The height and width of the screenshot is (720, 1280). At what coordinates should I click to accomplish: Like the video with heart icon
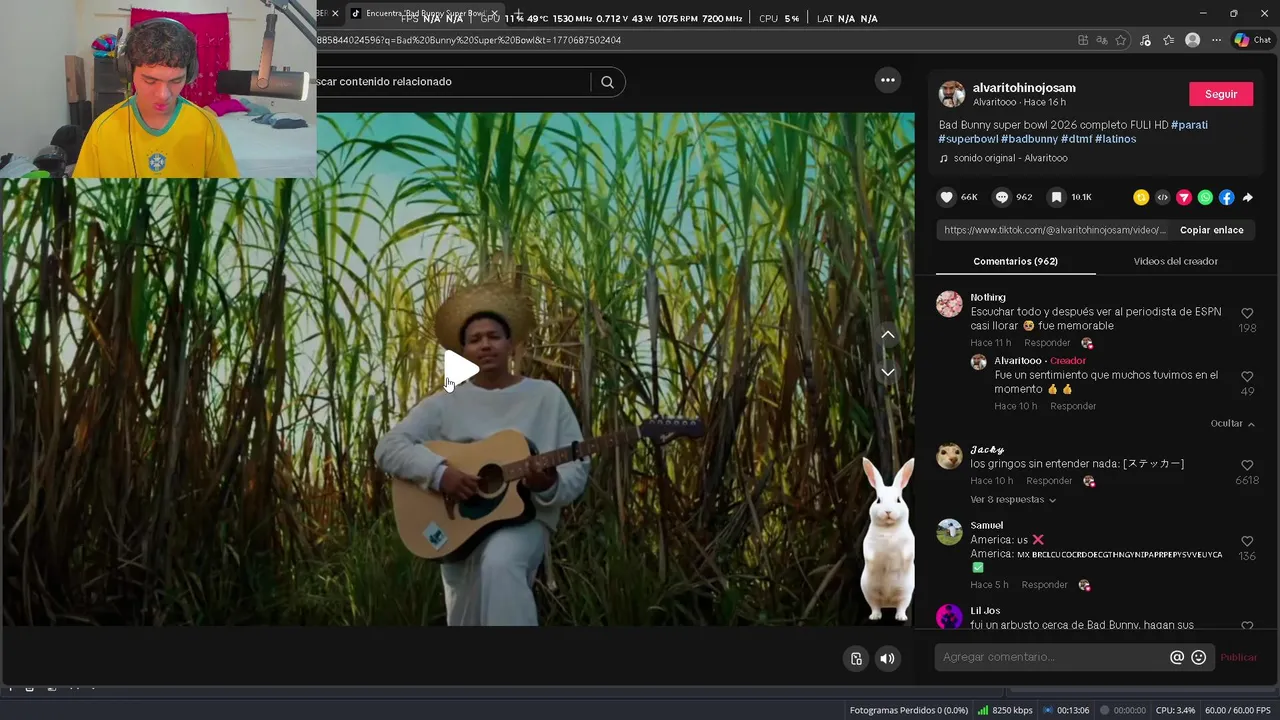946,197
